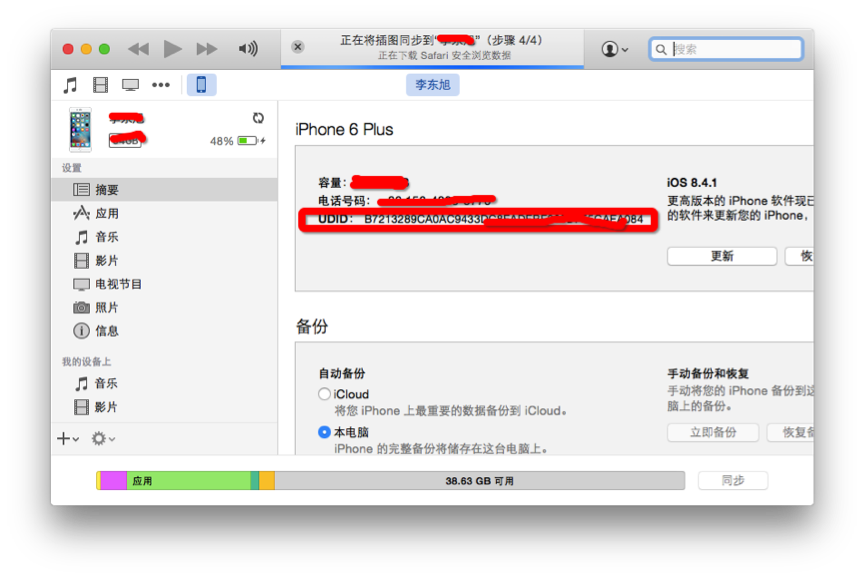Open the Movies library film icon
This screenshot has width=865, height=579.
(x=100, y=85)
